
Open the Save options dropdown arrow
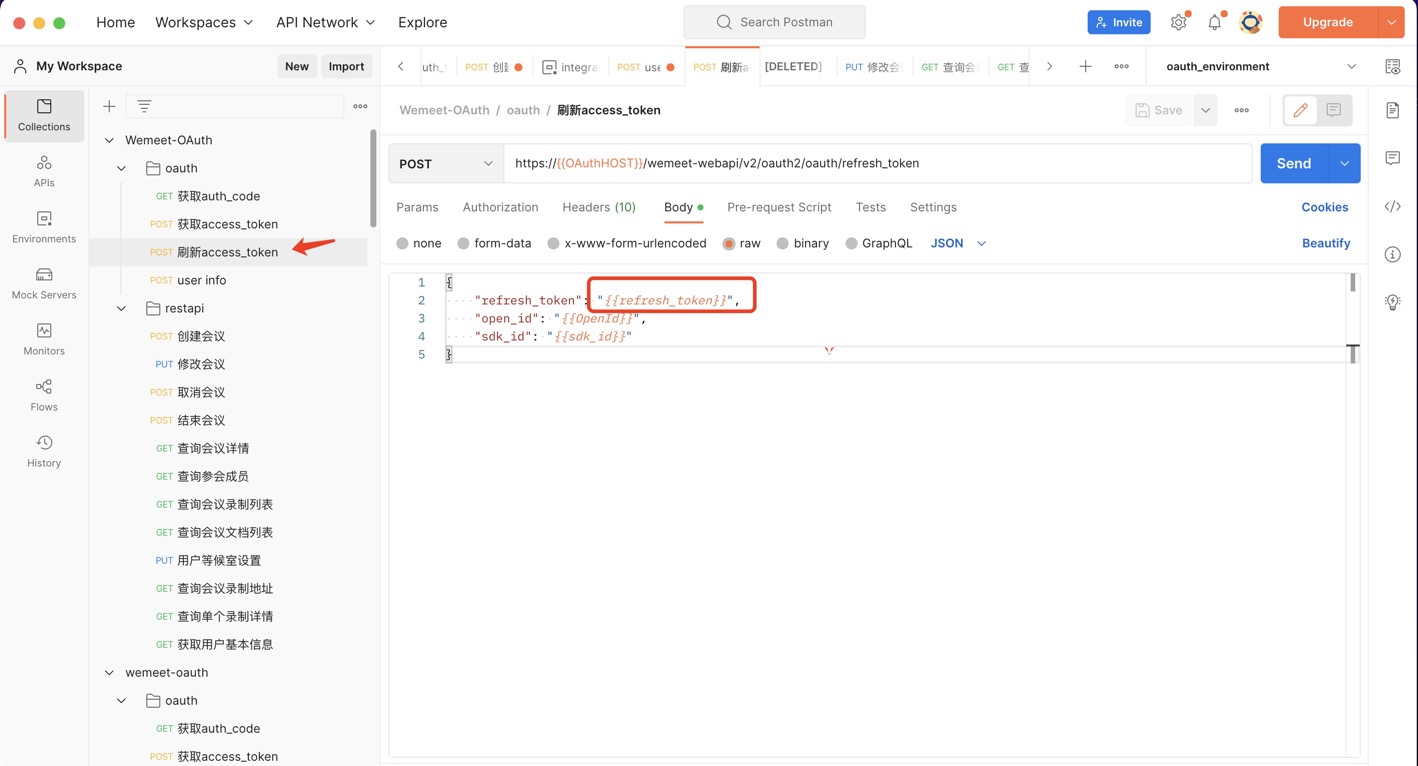pos(1205,110)
